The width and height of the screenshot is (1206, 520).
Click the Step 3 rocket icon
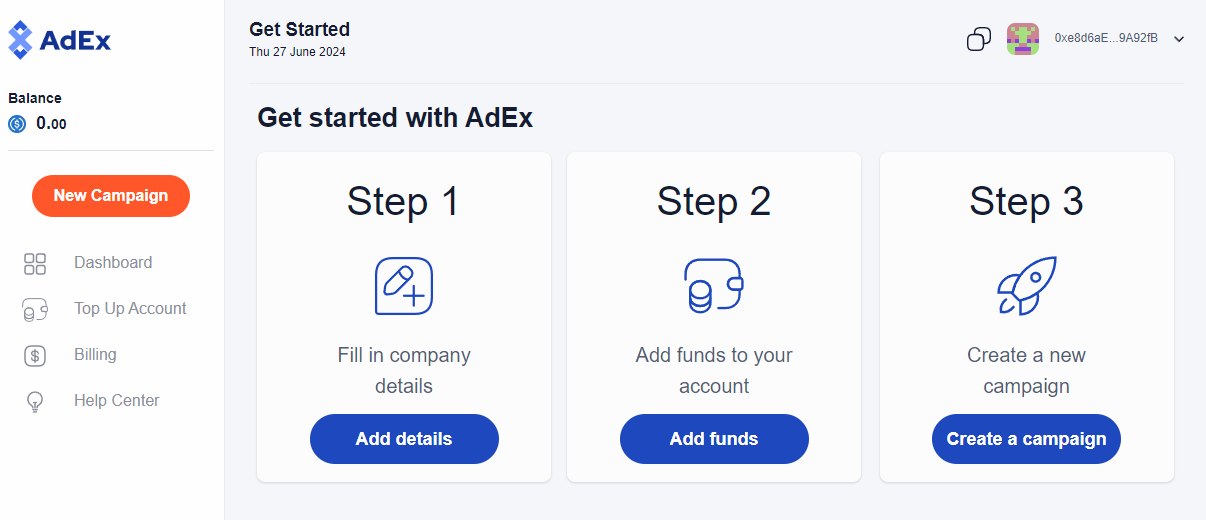(1027, 286)
